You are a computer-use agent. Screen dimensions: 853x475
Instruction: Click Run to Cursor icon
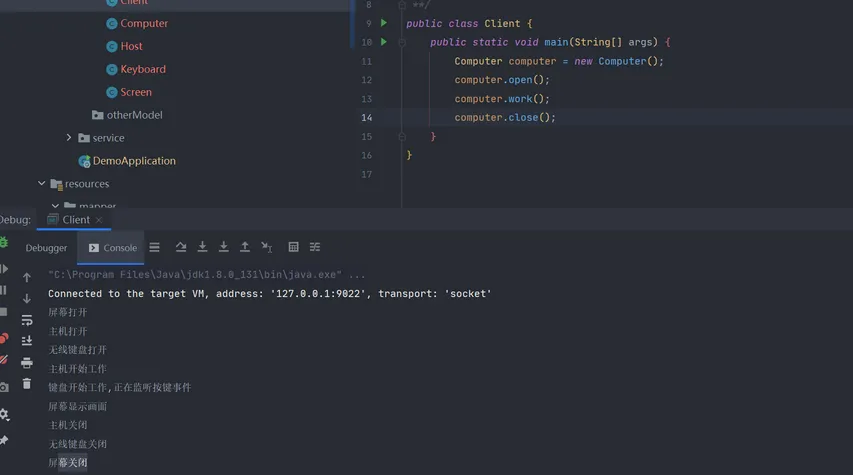point(267,247)
